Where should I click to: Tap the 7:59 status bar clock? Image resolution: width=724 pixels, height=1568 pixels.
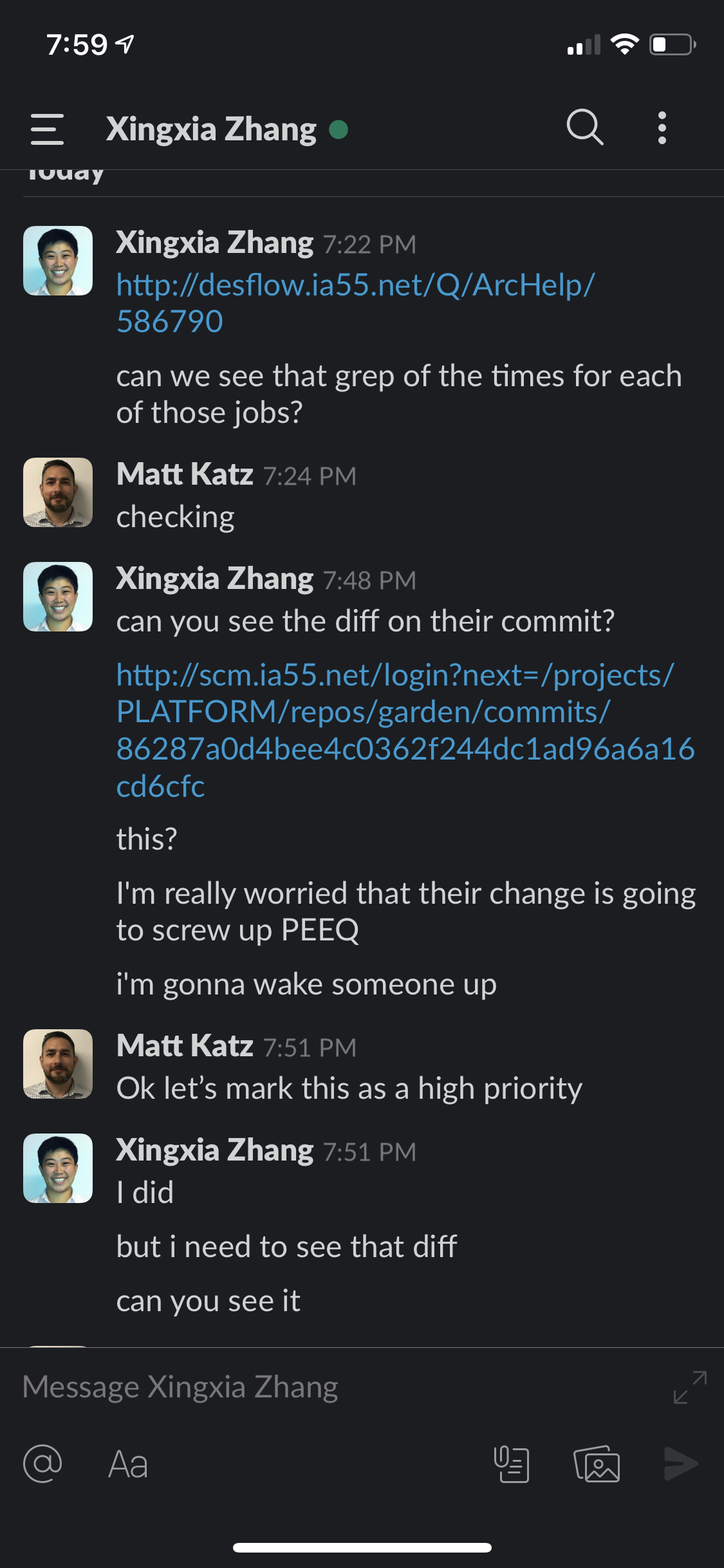(x=77, y=44)
